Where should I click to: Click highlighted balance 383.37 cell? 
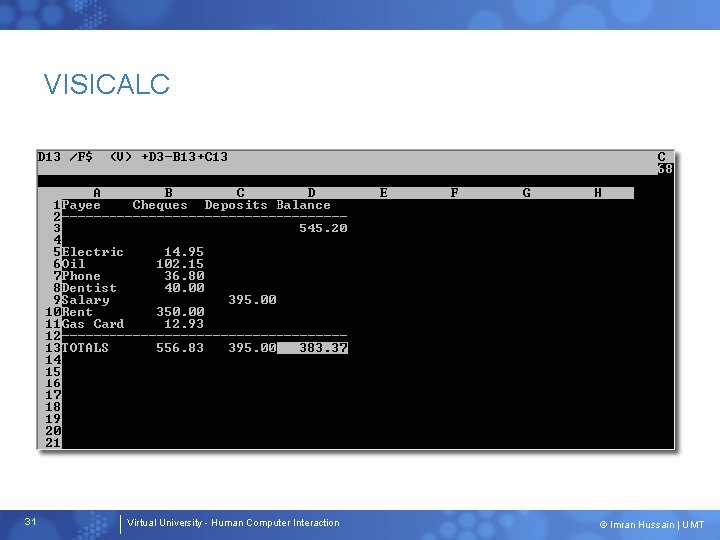[x=313, y=348]
